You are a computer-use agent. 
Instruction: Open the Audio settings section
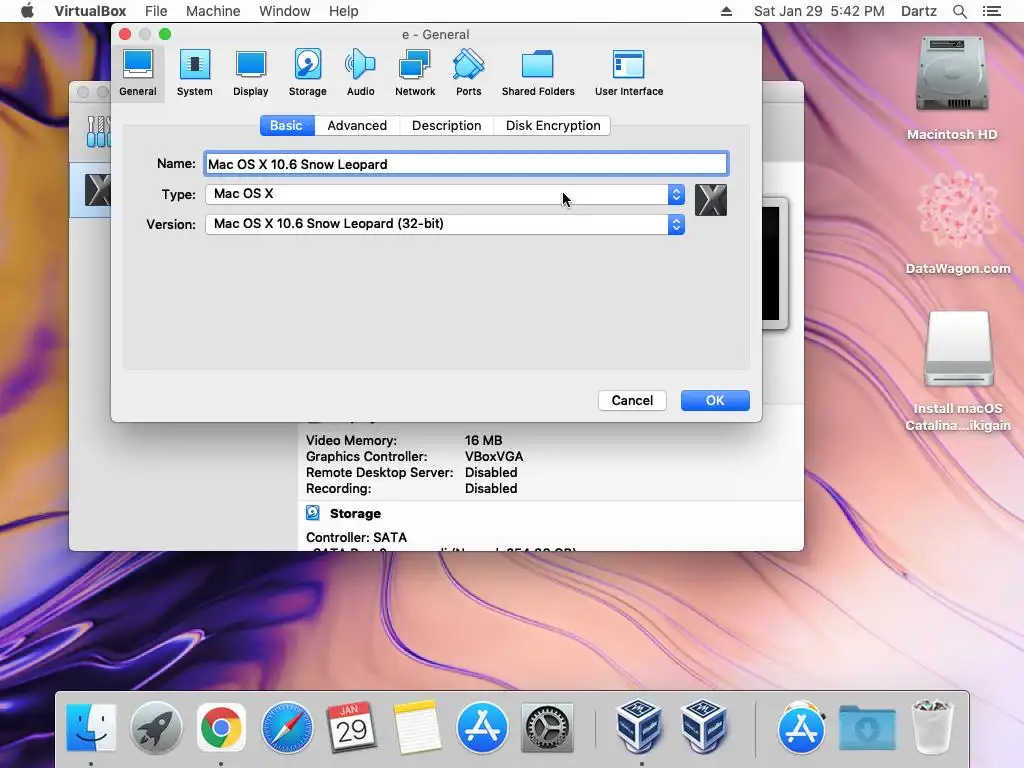(x=360, y=73)
